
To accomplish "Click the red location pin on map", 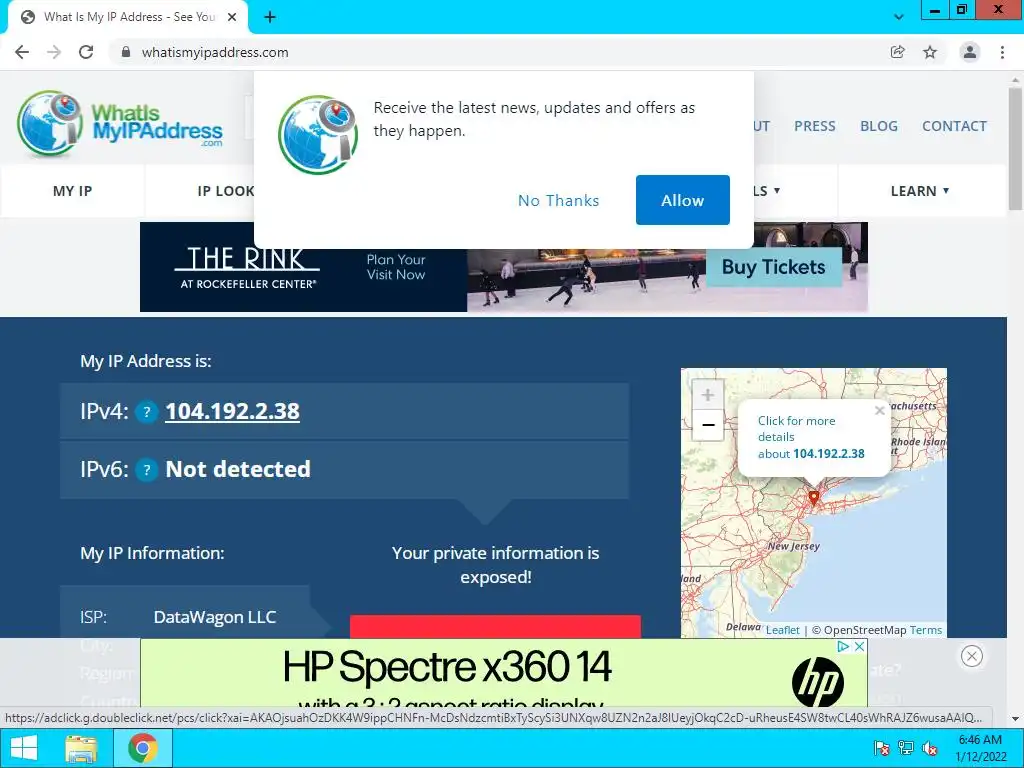I will pyautogui.click(x=814, y=498).
